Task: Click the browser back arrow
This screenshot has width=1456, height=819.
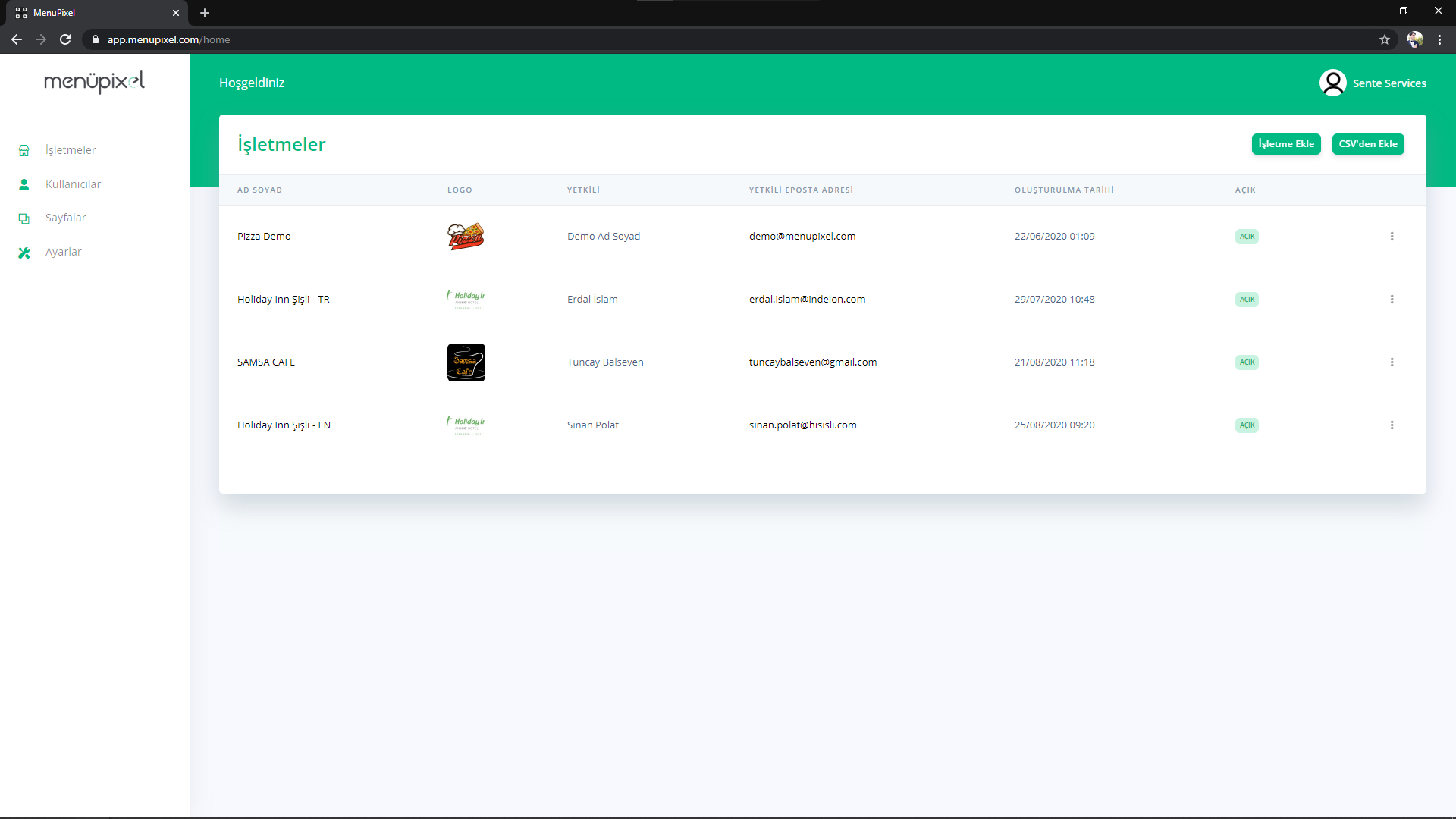Action: coord(17,39)
